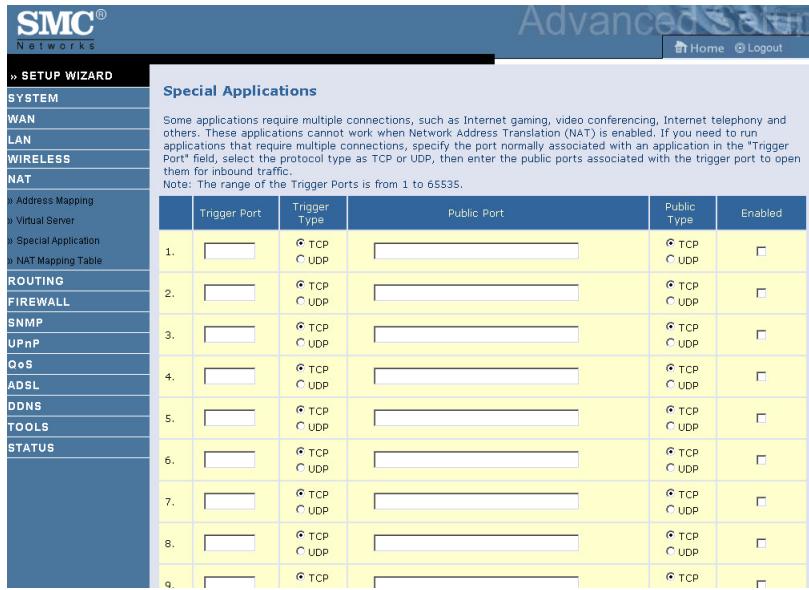Select UDP Public Type for row 6
The image size is (809, 590).
point(670,468)
